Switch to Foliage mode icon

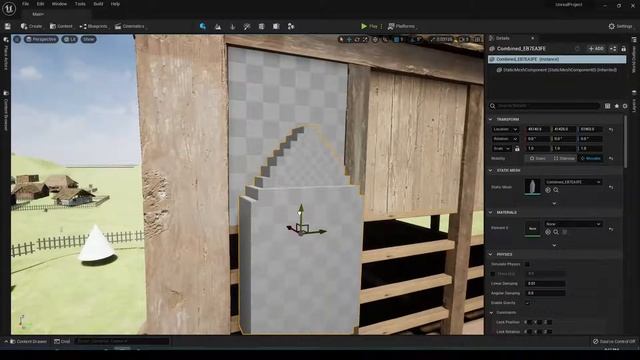pos(233,27)
